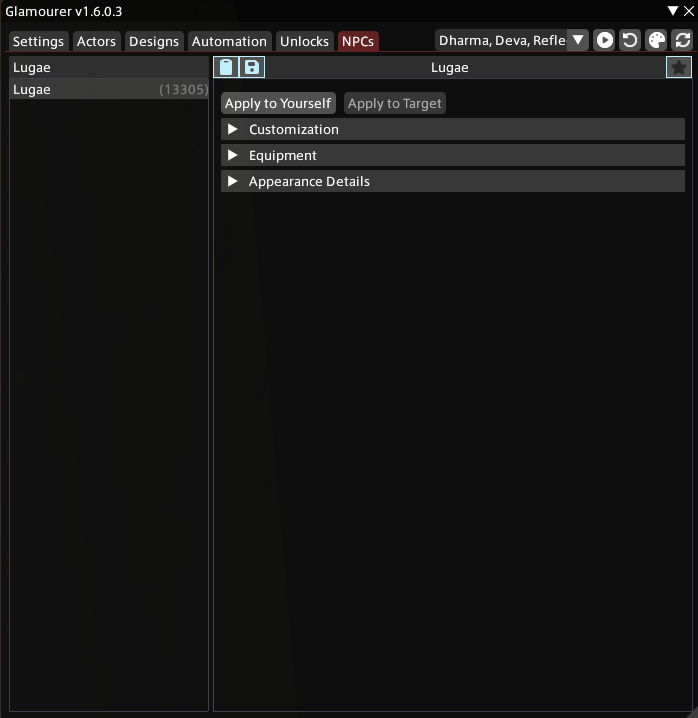698x718 pixels.
Task: Open the Dharma, Deva, Refle dropdown arrow
Action: click(578, 40)
